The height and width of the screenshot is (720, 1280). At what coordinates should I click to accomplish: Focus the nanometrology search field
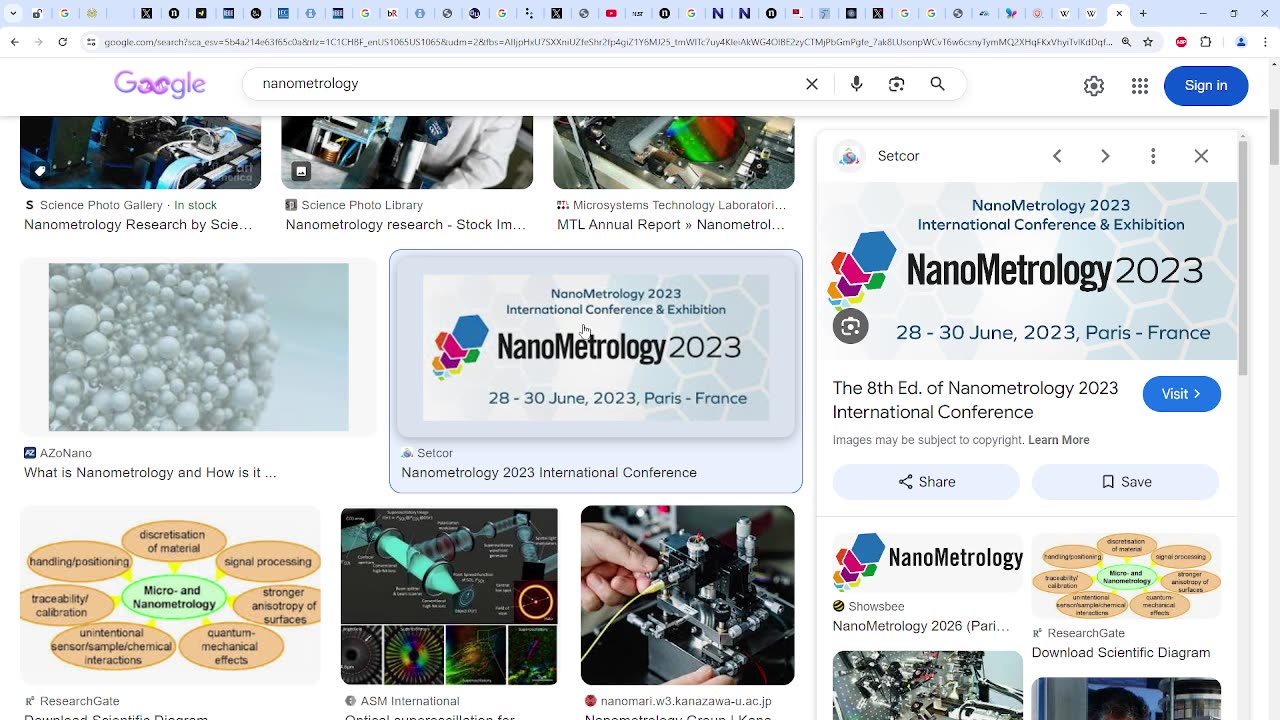(525, 84)
